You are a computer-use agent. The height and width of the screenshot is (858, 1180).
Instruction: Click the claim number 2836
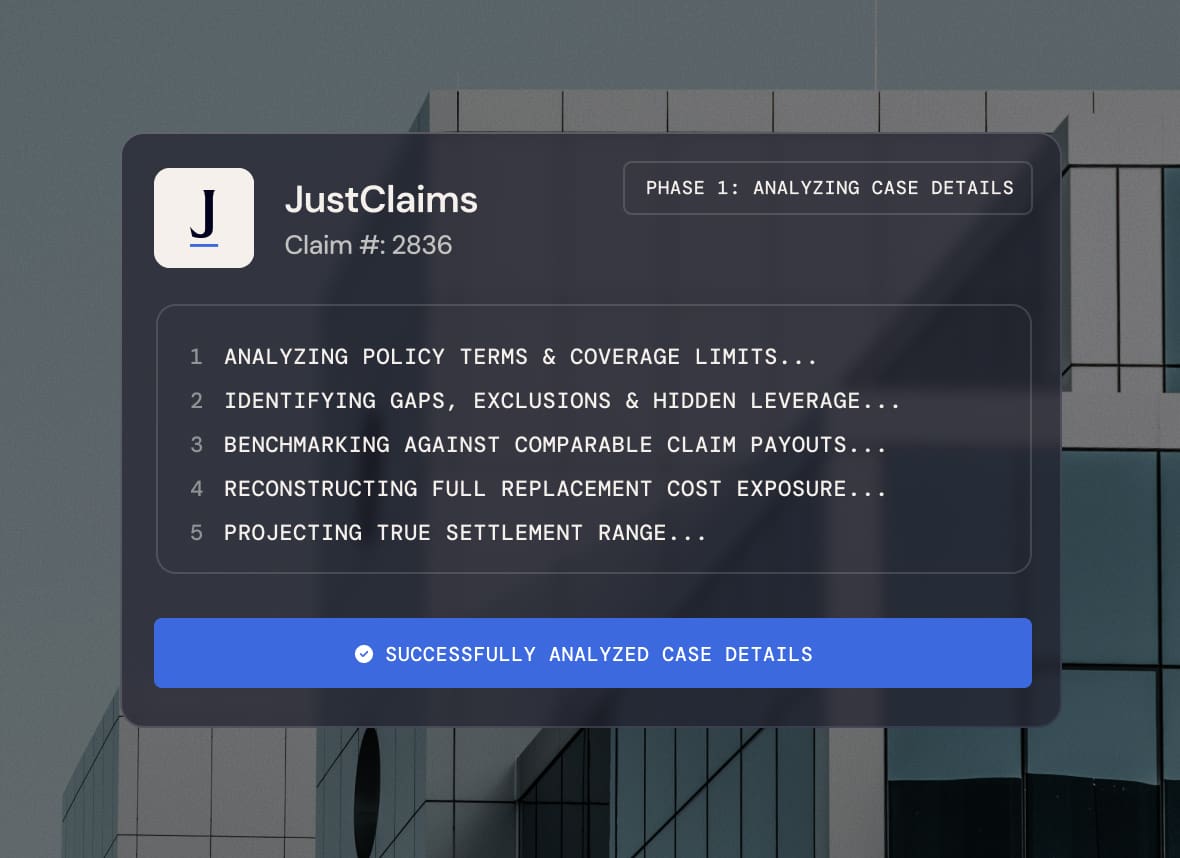[x=422, y=245]
